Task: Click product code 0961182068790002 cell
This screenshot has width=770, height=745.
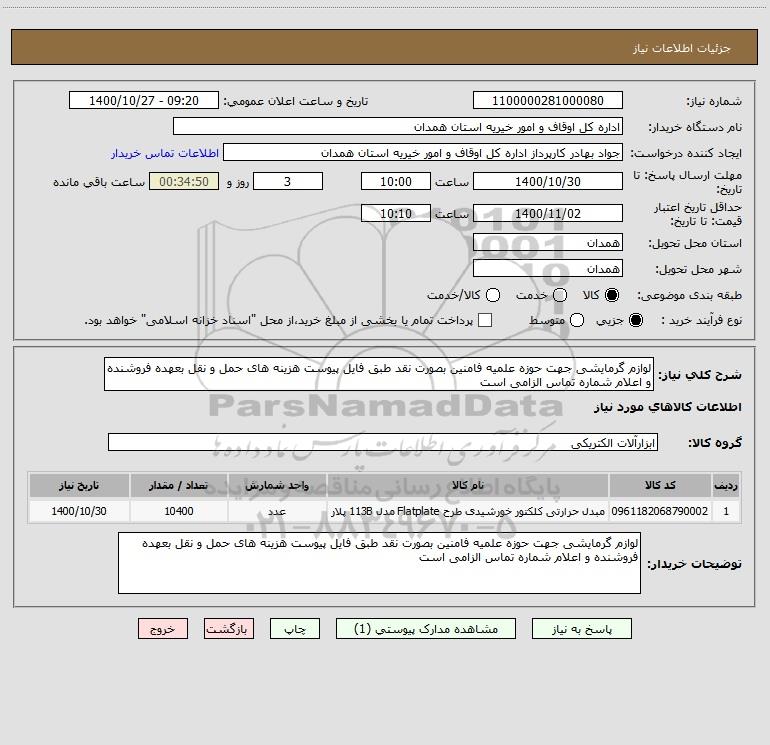Action: point(660,511)
